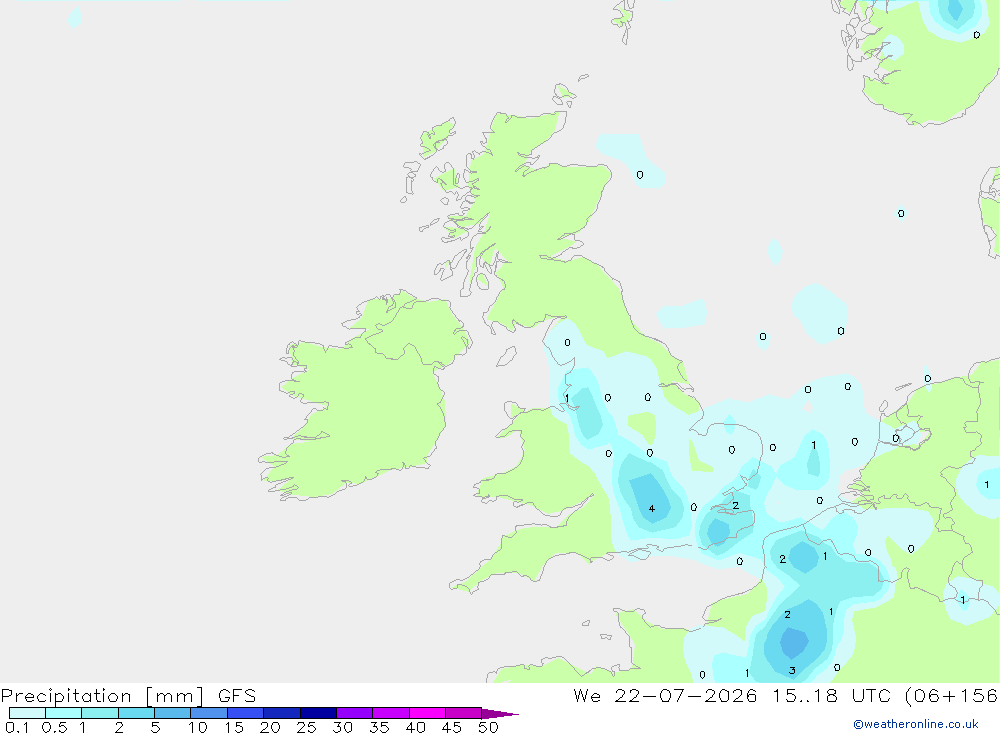Click the '50' legend label
The height and width of the screenshot is (733, 1000).
pos(488,727)
